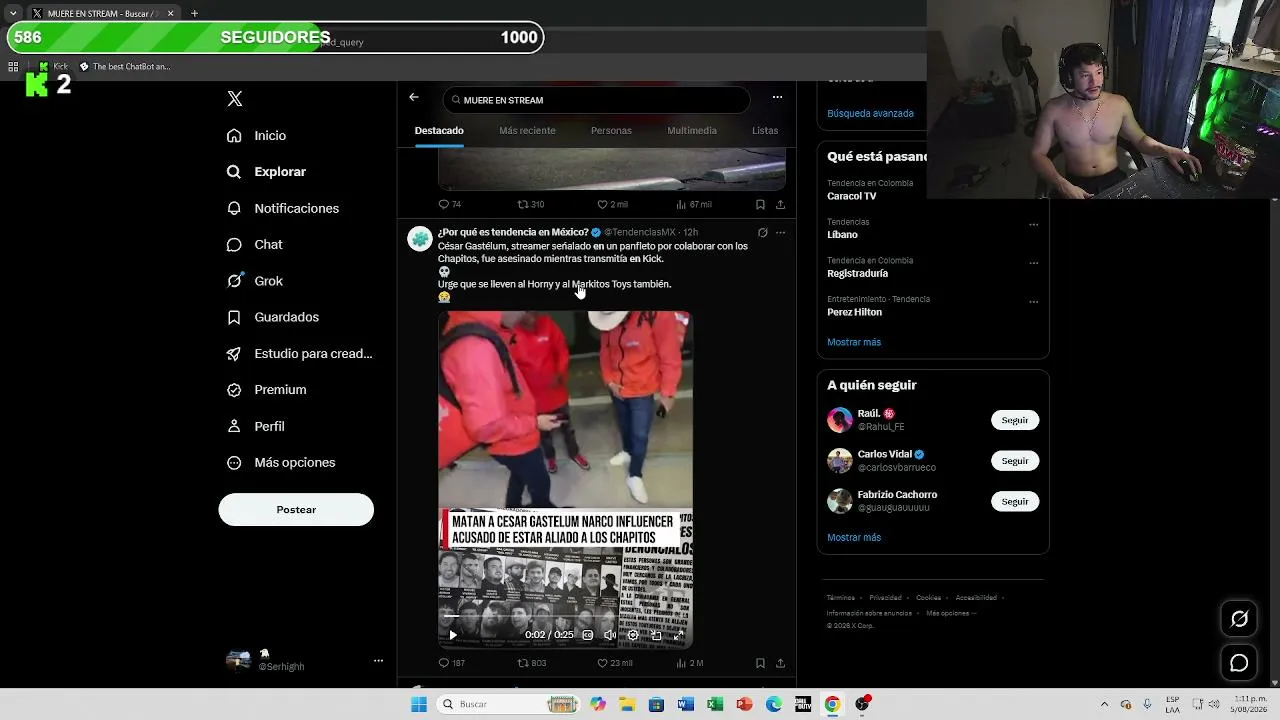Image resolution: width=1280 pixels, height=720 pixels.
Task: Follow Fabrizio Cachorro with the Seguir button
Action: point(1015,501)
